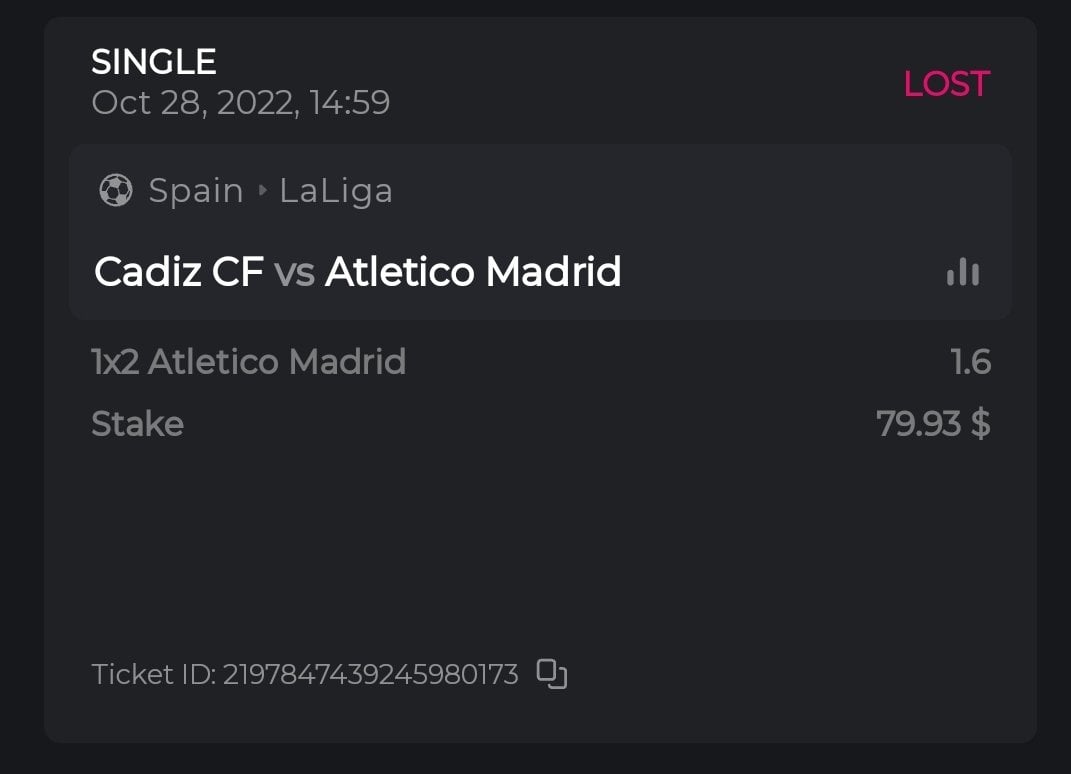Open the LaLiga league link

pos(336,190)
